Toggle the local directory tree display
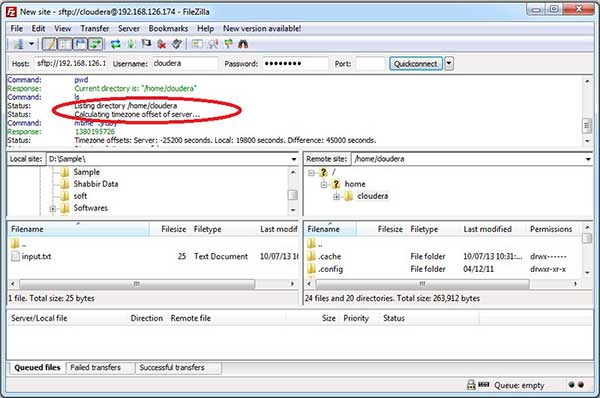Screen dimensions: 600x398 pyautogui.click(x=64, y=44)
